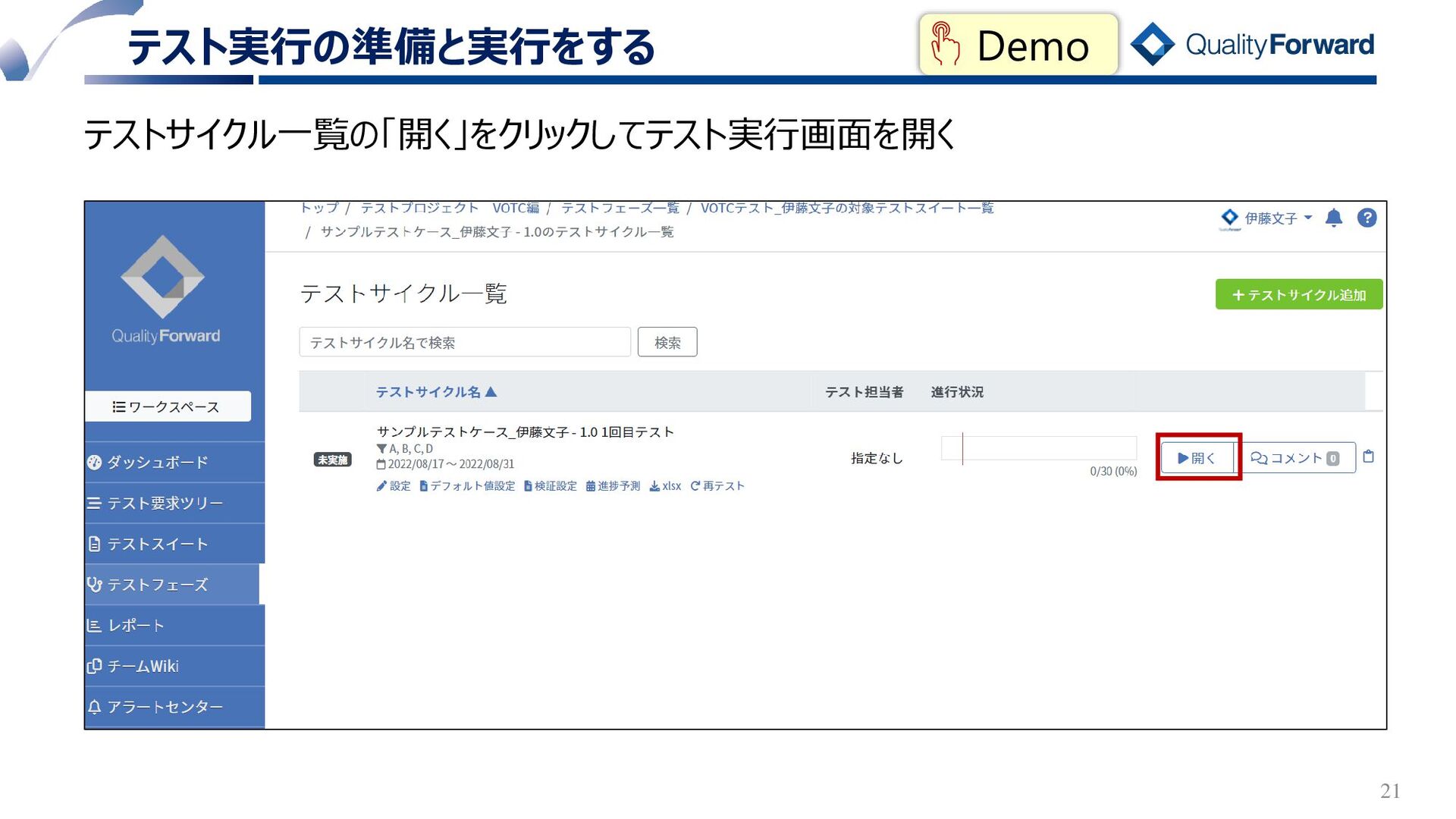Open the テストフェーズ一覧 breadcrumb link
This screenshot has height=819, width=1456.
[x=620, y=208]
